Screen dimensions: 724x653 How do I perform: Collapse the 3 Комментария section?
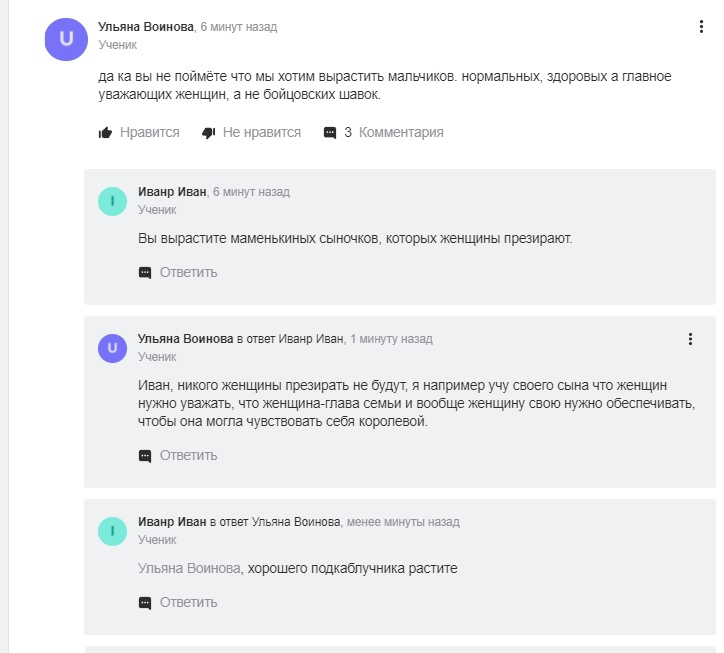[393, 133]
